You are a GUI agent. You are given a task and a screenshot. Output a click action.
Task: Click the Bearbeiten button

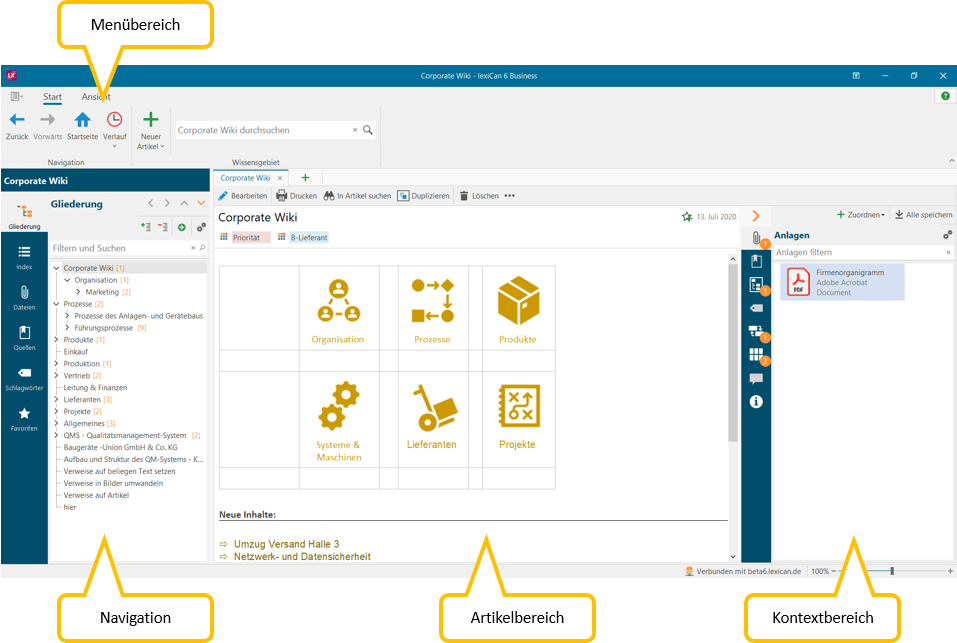click(243, 196)
